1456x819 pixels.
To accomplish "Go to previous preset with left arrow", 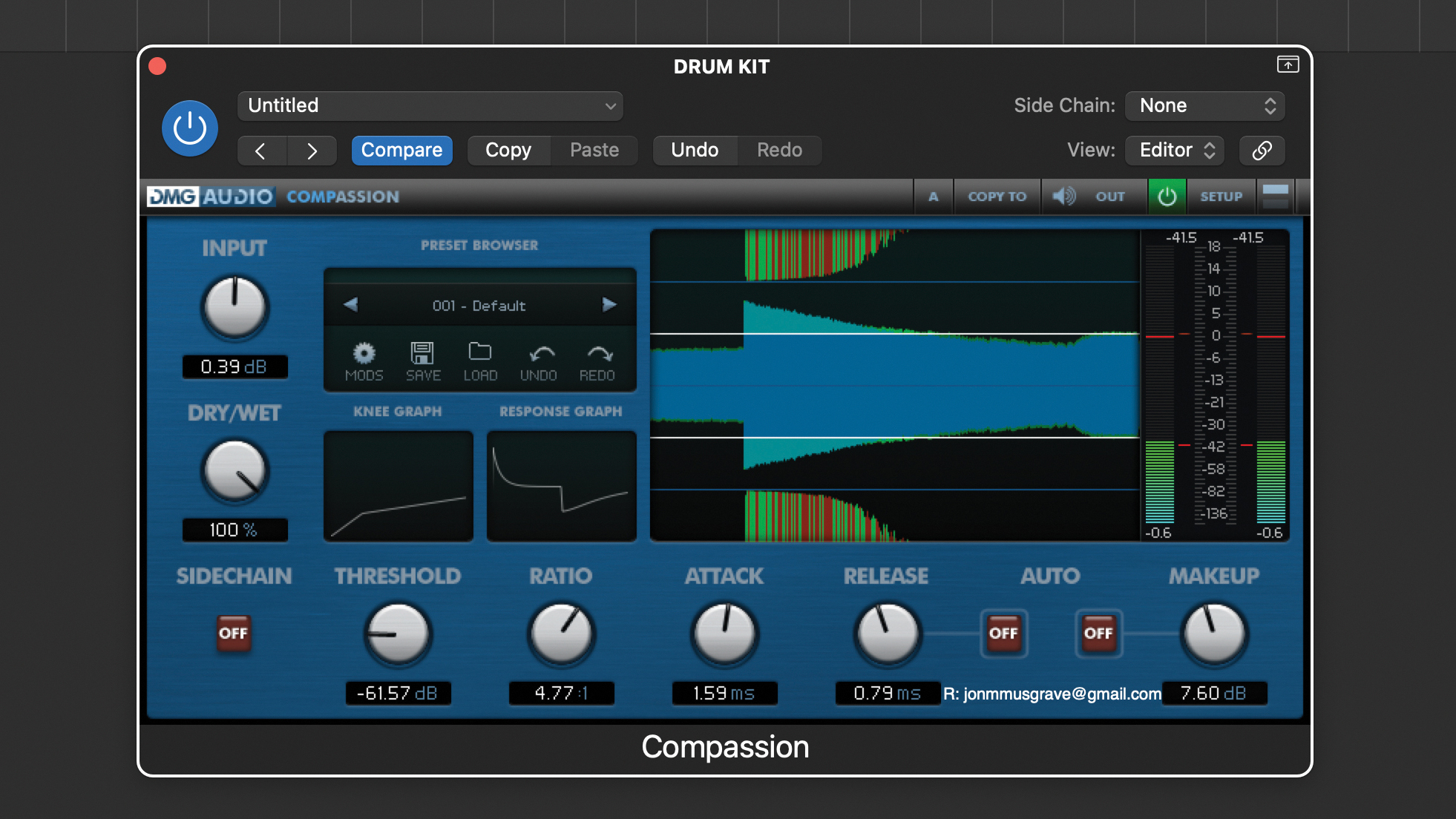I will 351,305.
